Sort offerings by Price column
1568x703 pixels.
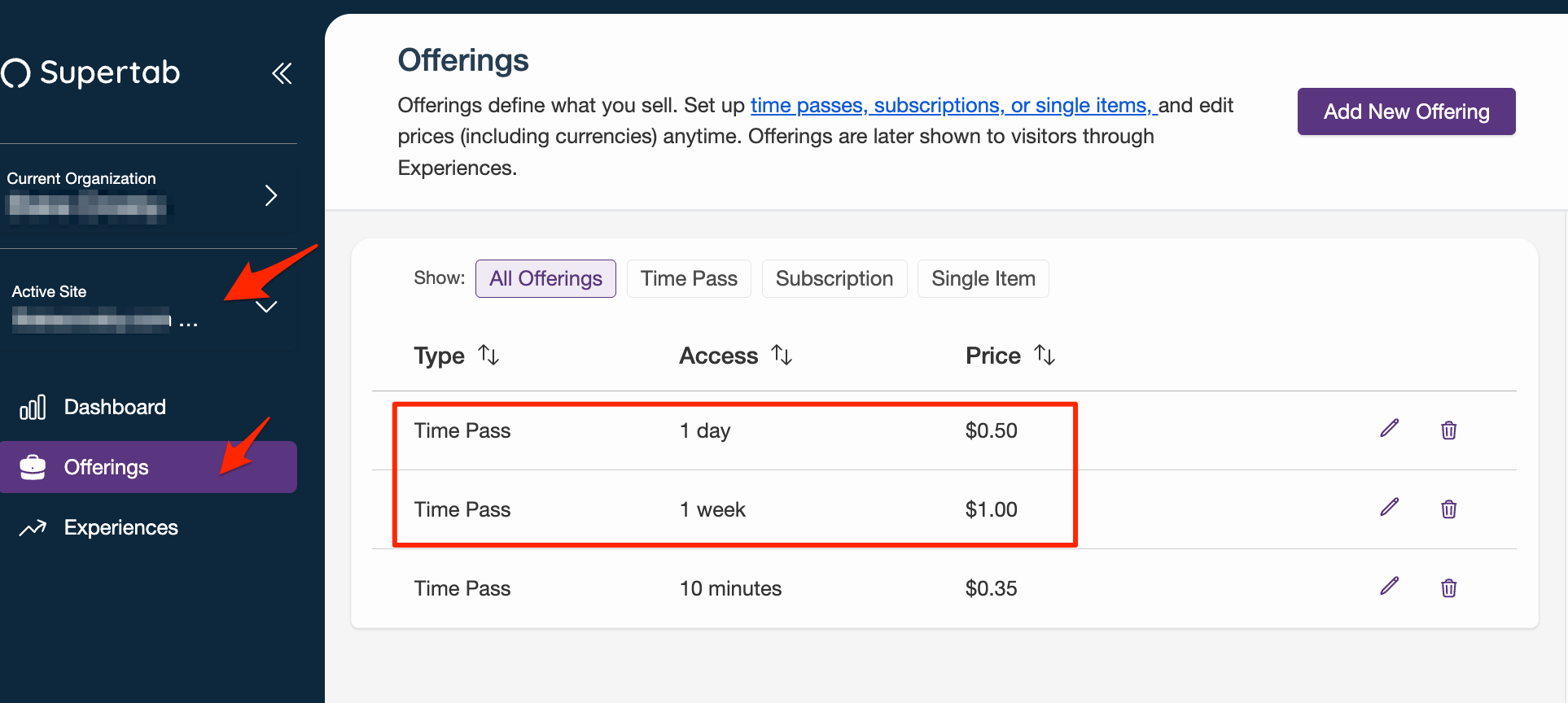click(x=1045, y=356)
